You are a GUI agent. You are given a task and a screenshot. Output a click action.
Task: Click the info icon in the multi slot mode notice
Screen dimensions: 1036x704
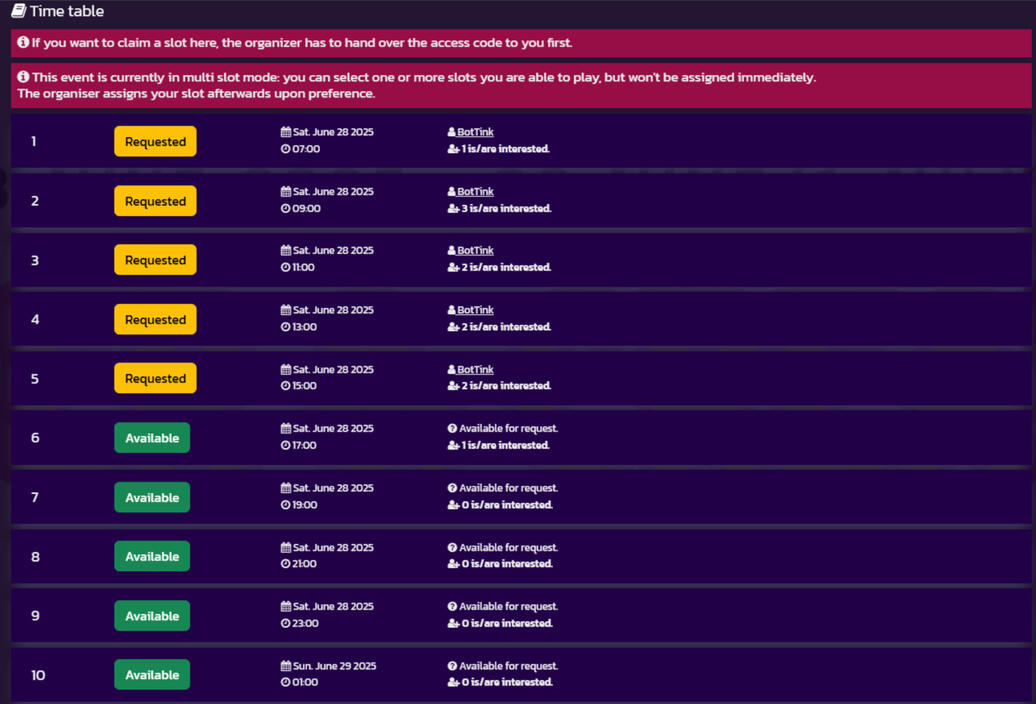pos(23,77)
